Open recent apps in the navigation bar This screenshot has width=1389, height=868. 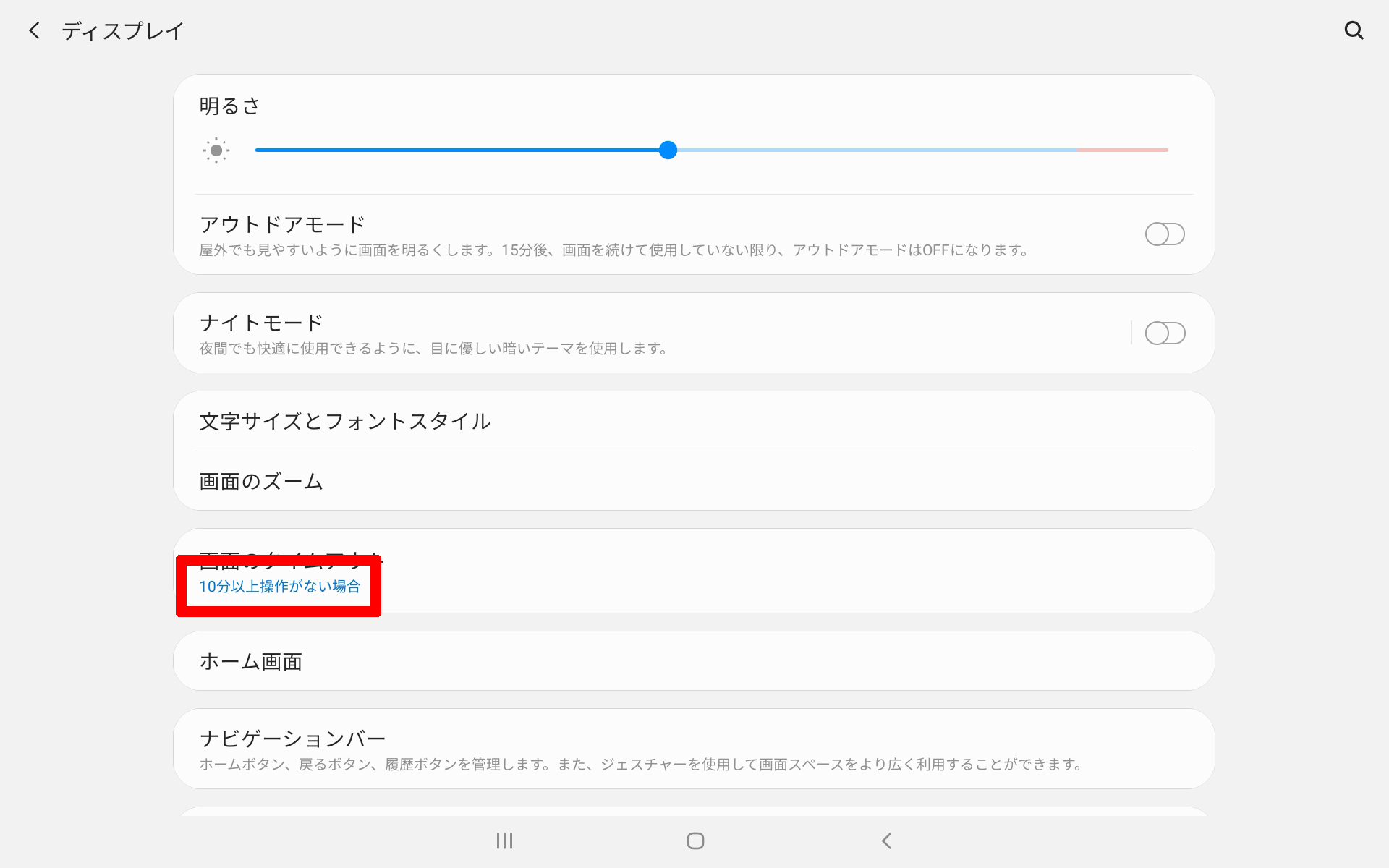point(504,841)
